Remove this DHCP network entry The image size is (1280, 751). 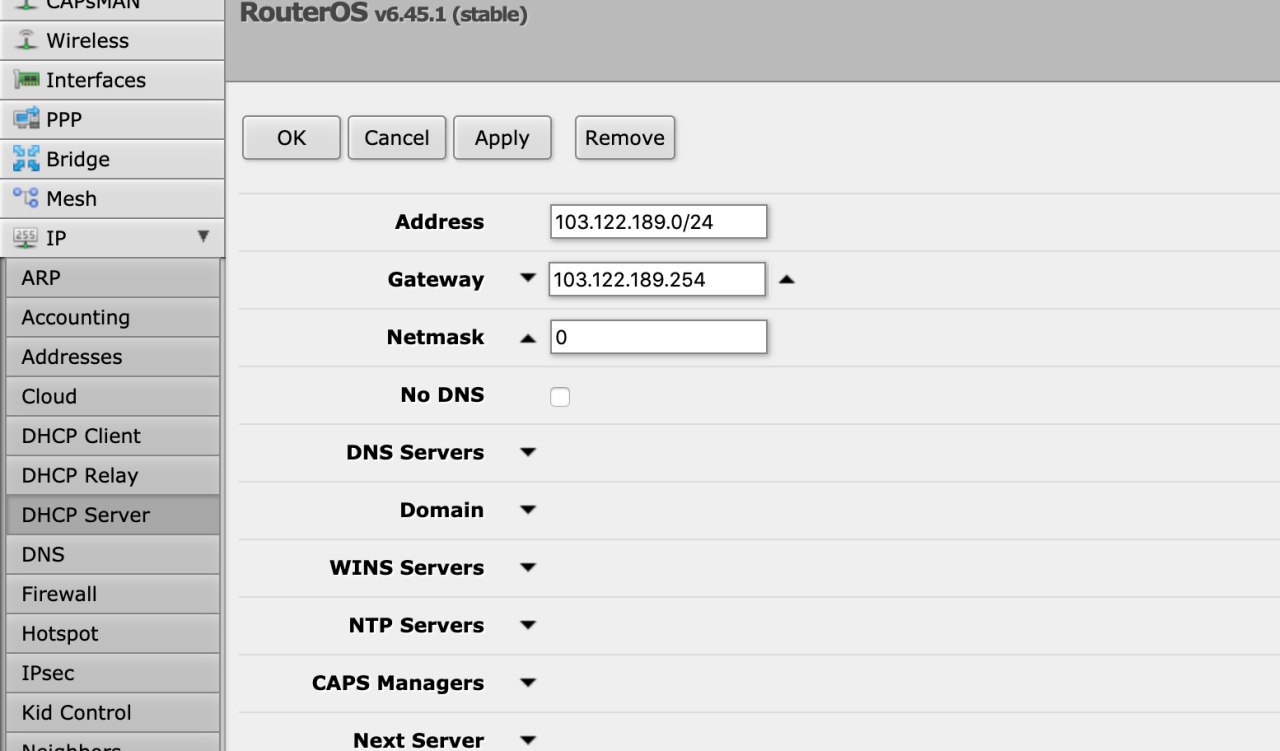coord(625,138)
